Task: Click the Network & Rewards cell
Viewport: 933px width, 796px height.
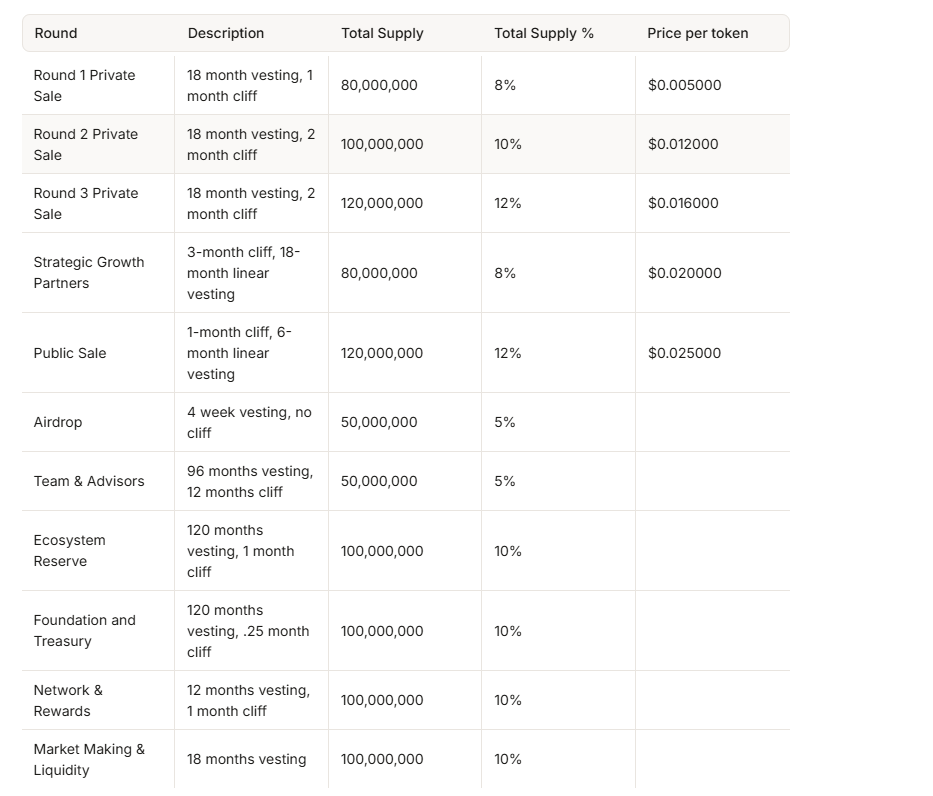Action: click(68, 700)
